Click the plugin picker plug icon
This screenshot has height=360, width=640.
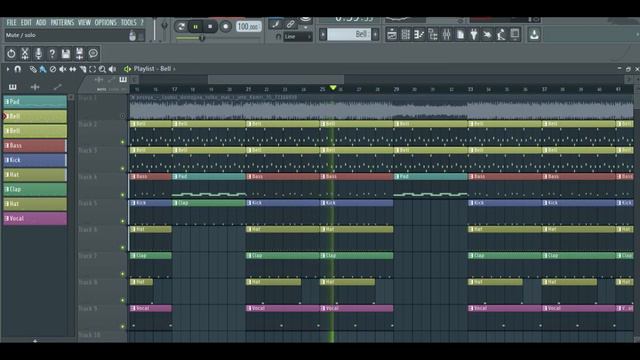pyautogui.click(x=473, y=35)
